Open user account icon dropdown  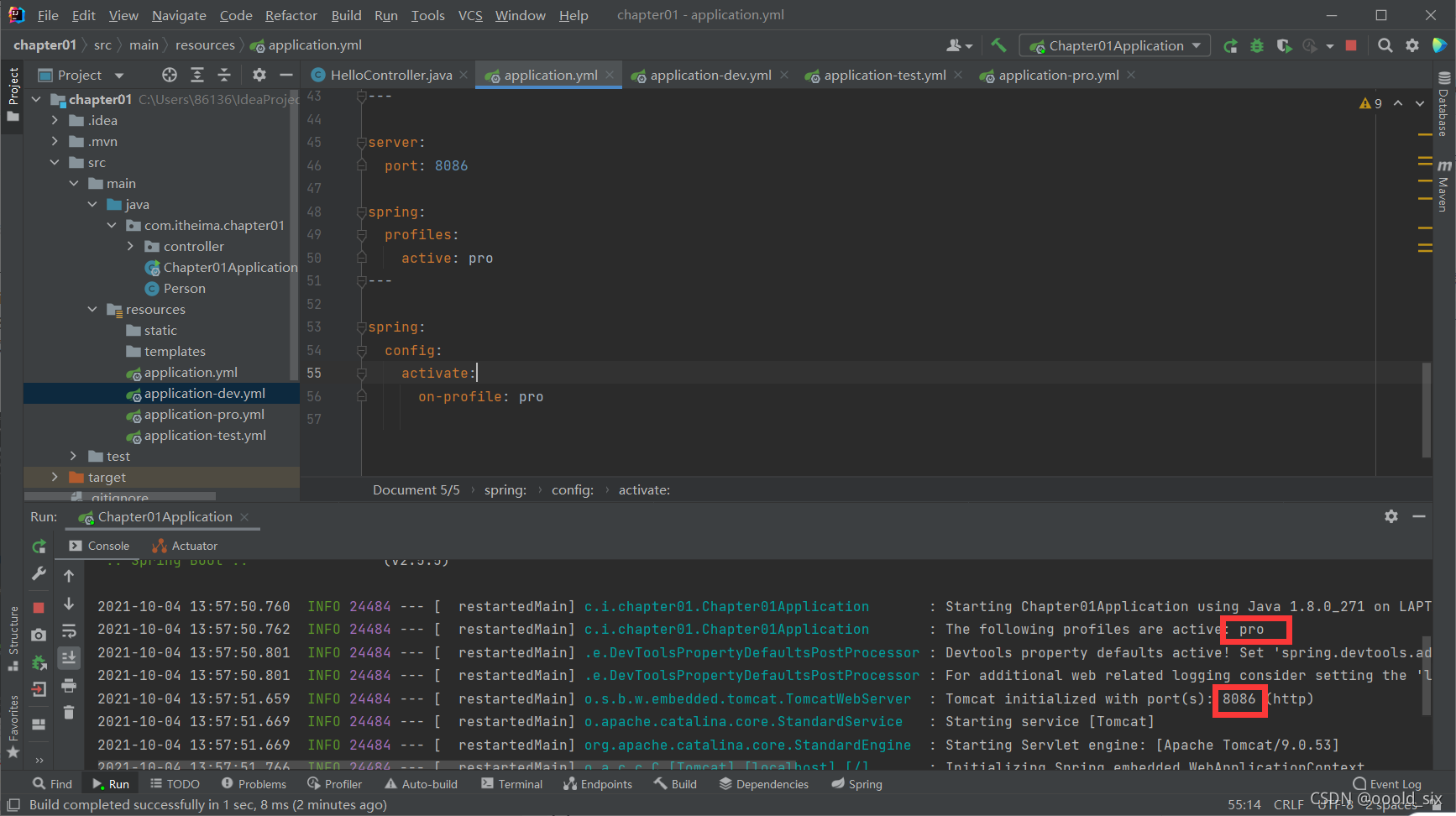tap(959, 45)
